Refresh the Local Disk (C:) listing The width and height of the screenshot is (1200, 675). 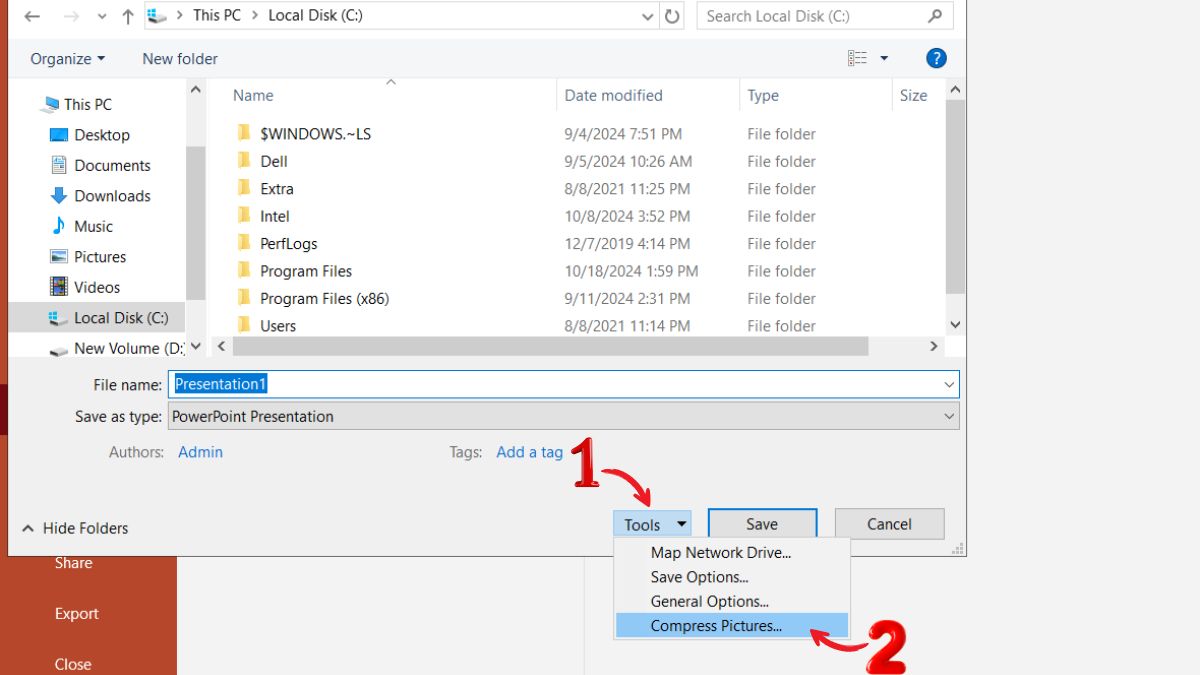pos(672,16)
